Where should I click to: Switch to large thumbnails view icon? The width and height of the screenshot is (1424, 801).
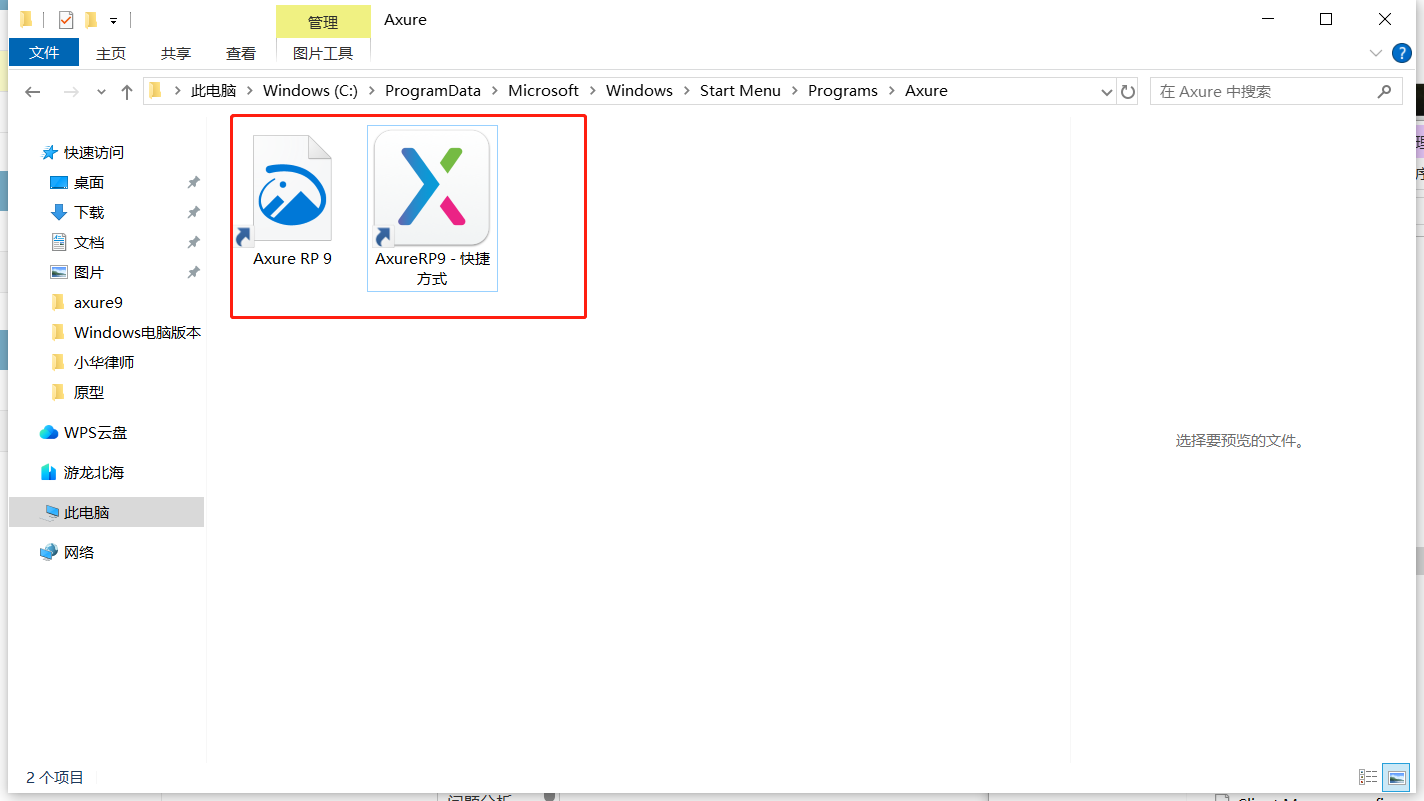click(x=1395, y=777)
